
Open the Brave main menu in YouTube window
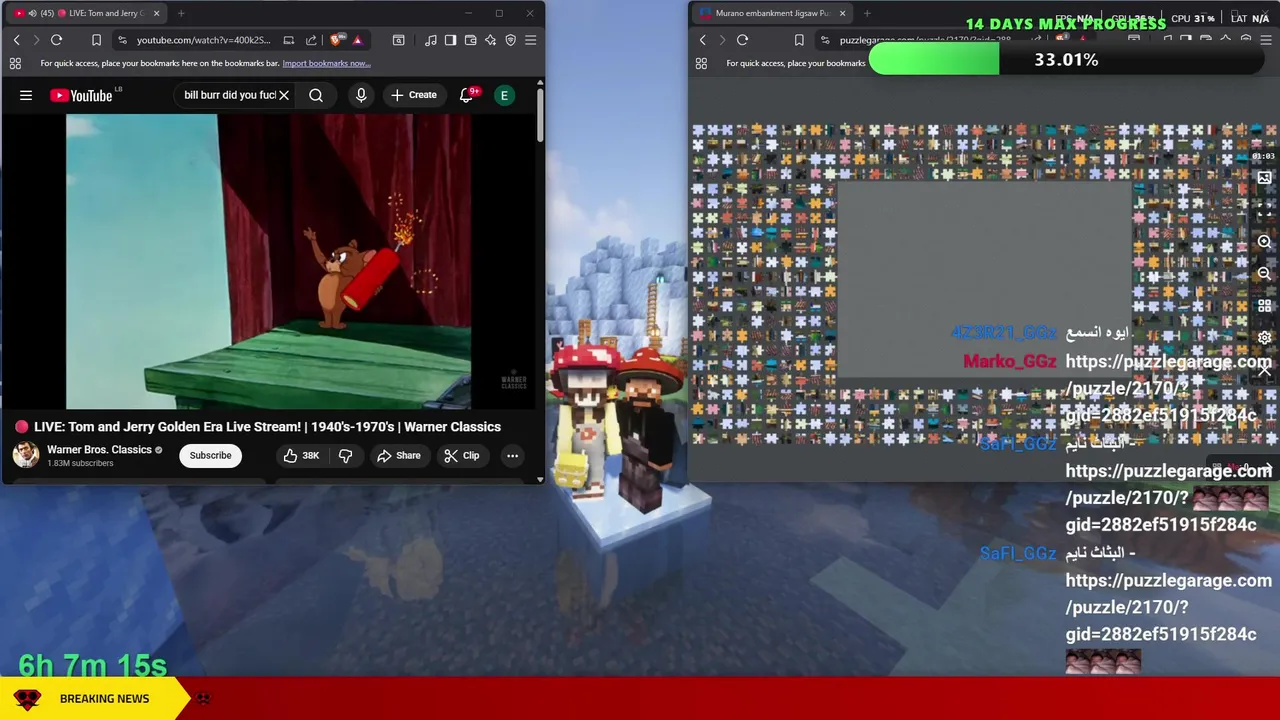(x=530, y=40)
